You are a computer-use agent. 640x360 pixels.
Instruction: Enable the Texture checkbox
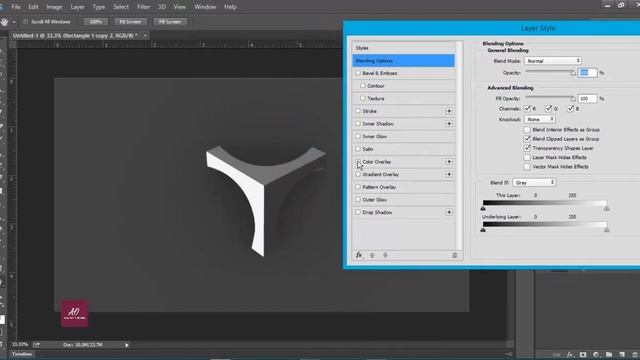[x=362, y=98]
